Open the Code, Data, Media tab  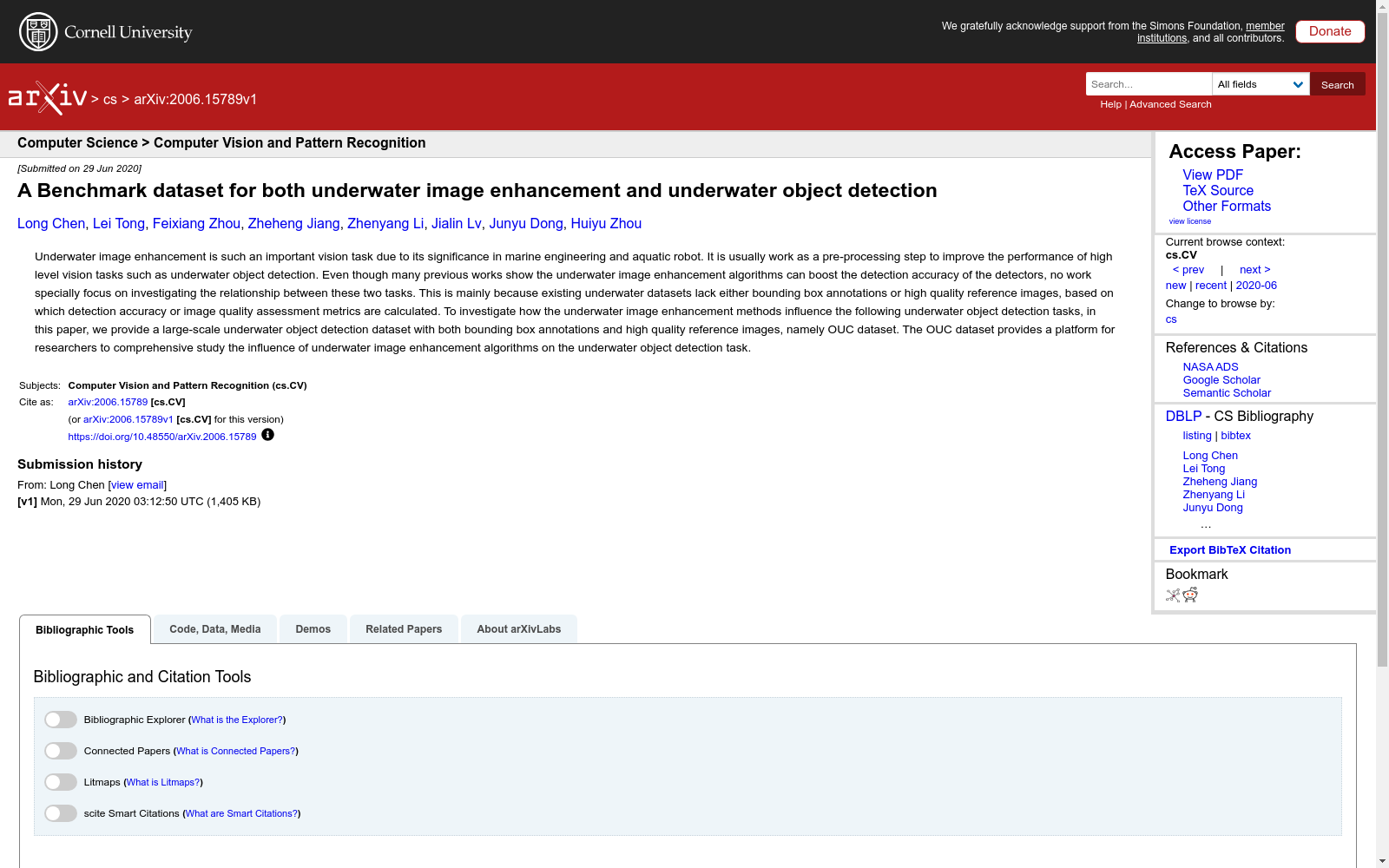[215, 629]
